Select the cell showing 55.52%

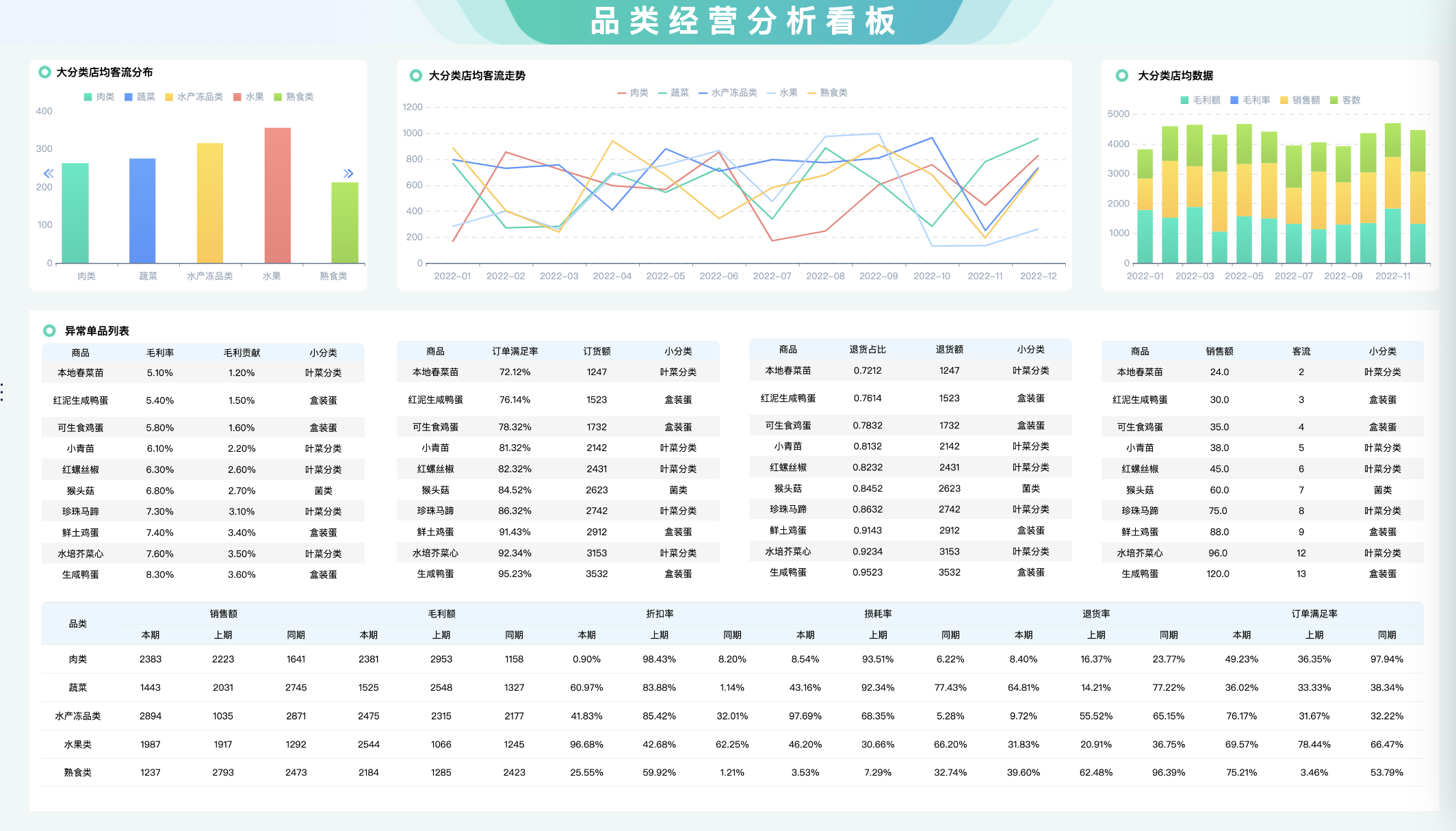pyautogui.click(x=1096, y=716)
